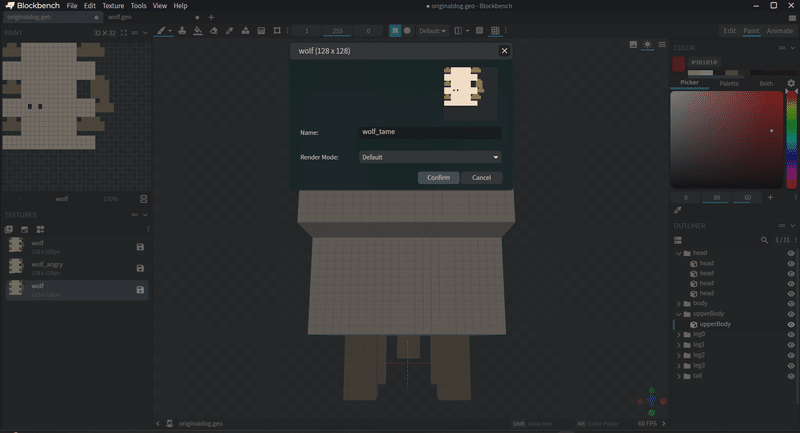
Task: Click the texture list grid view icon
Action: [x=40, y=230]
